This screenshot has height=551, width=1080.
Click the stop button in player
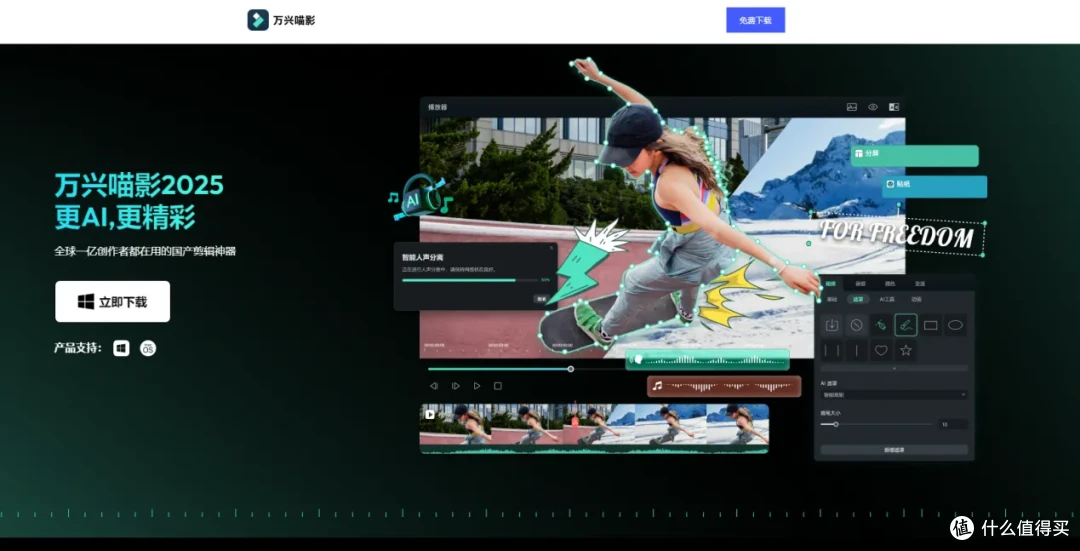(x=498, y=386)
